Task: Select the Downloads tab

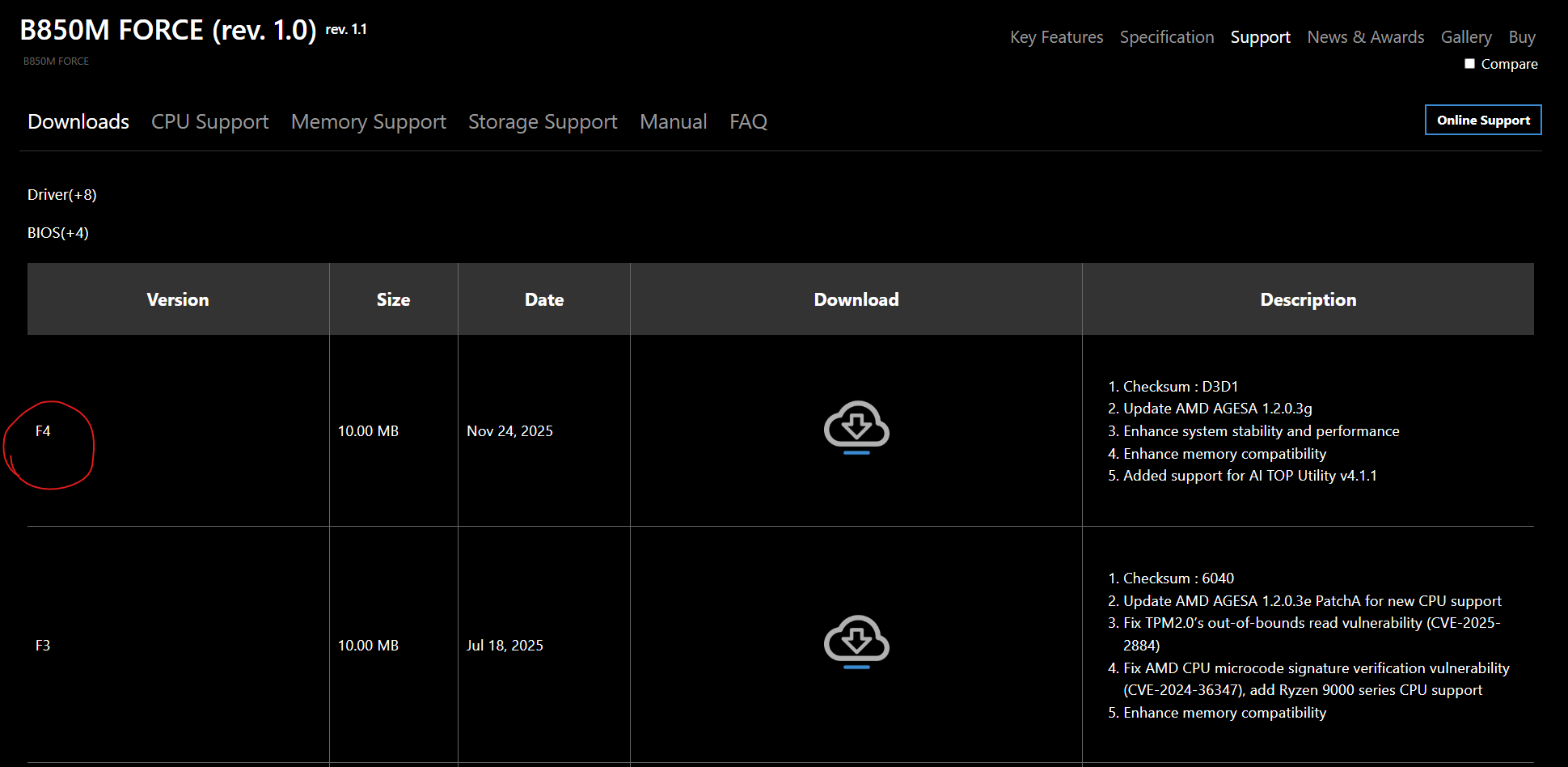Action: pyautogui.click(x=78, y=121)
